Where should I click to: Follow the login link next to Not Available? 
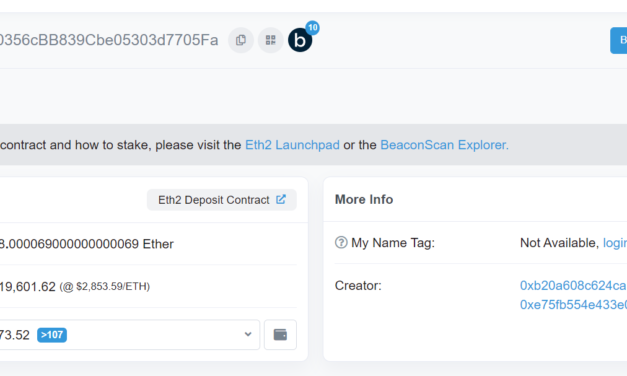point(615,243)
